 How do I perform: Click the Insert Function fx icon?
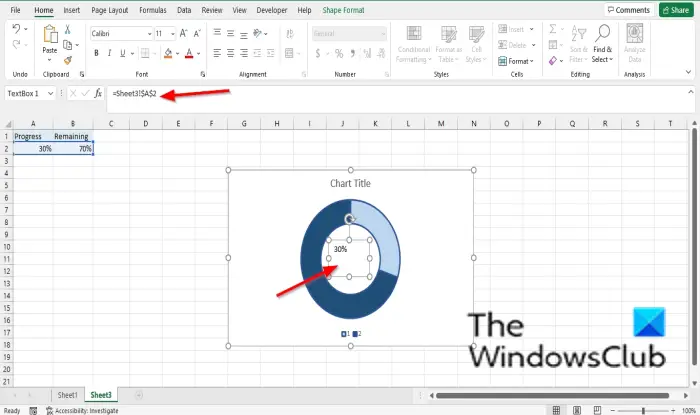click(x=98, y=93)
